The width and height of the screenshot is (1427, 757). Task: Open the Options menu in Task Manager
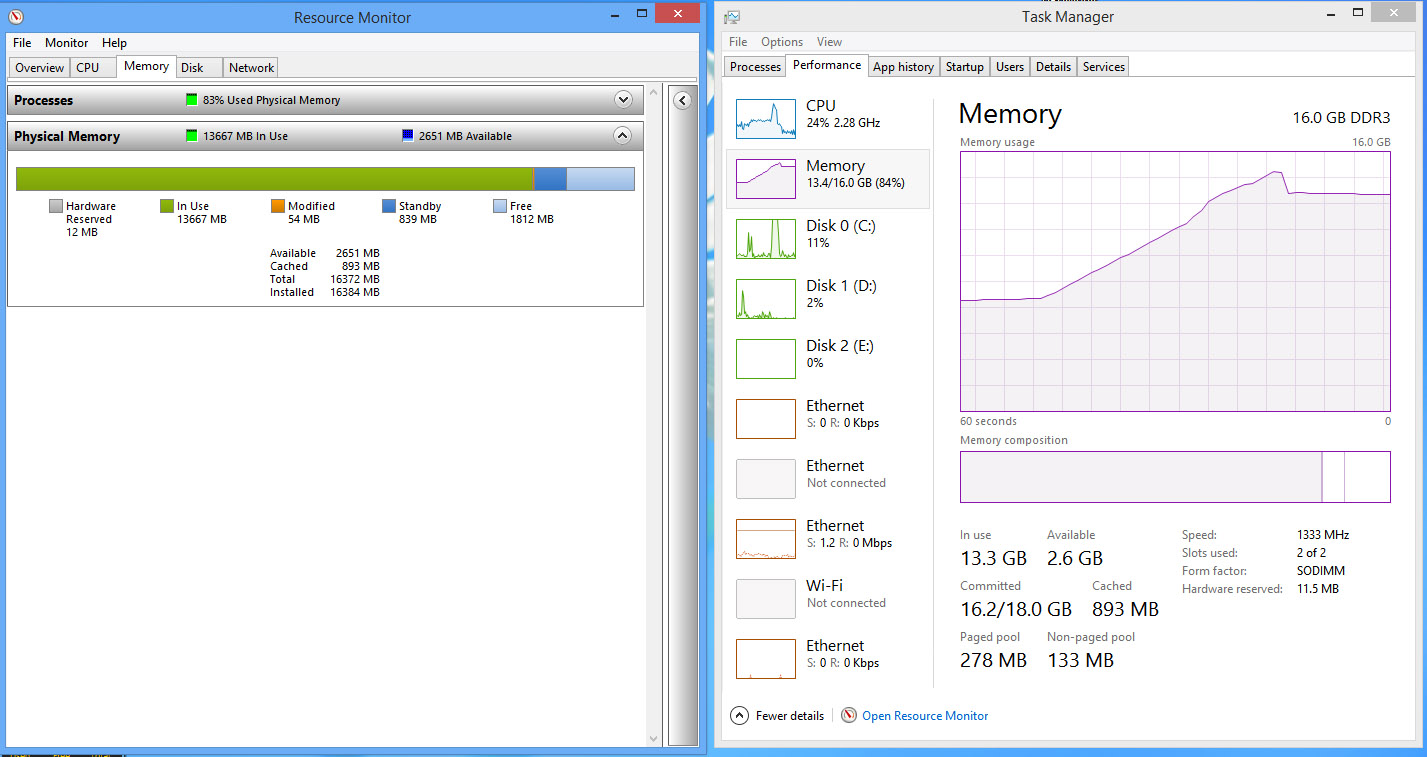782,42
